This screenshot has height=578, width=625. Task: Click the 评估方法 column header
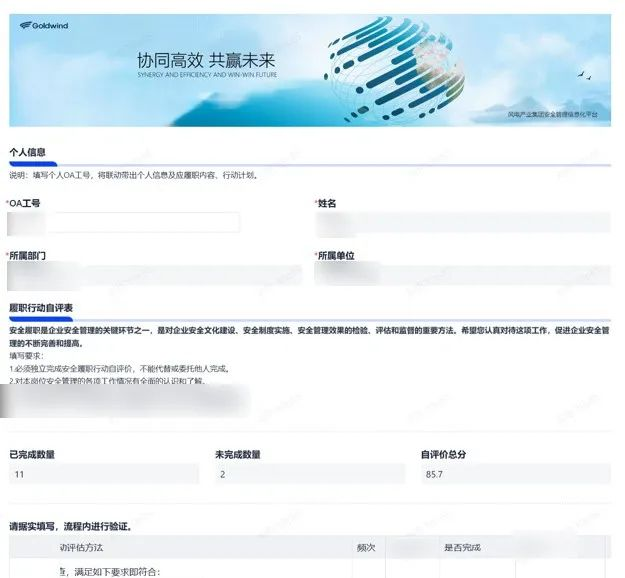(x=82, y=548)
